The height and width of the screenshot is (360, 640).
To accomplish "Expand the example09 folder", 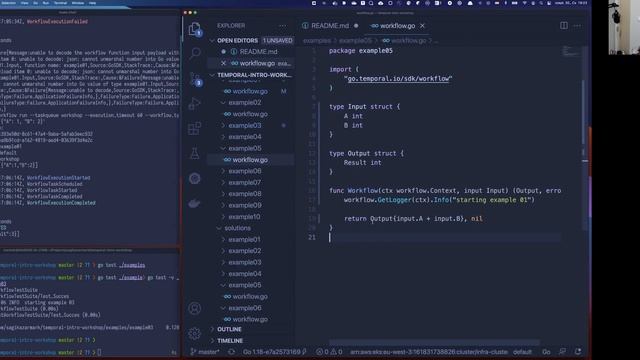I will (x=244, y=205).
